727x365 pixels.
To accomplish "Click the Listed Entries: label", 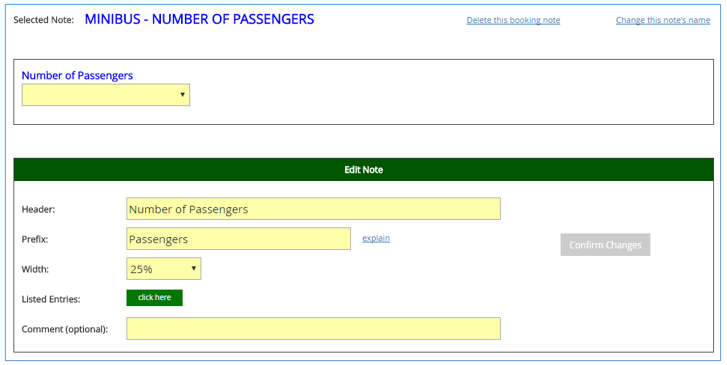I will tap(51, 300).
